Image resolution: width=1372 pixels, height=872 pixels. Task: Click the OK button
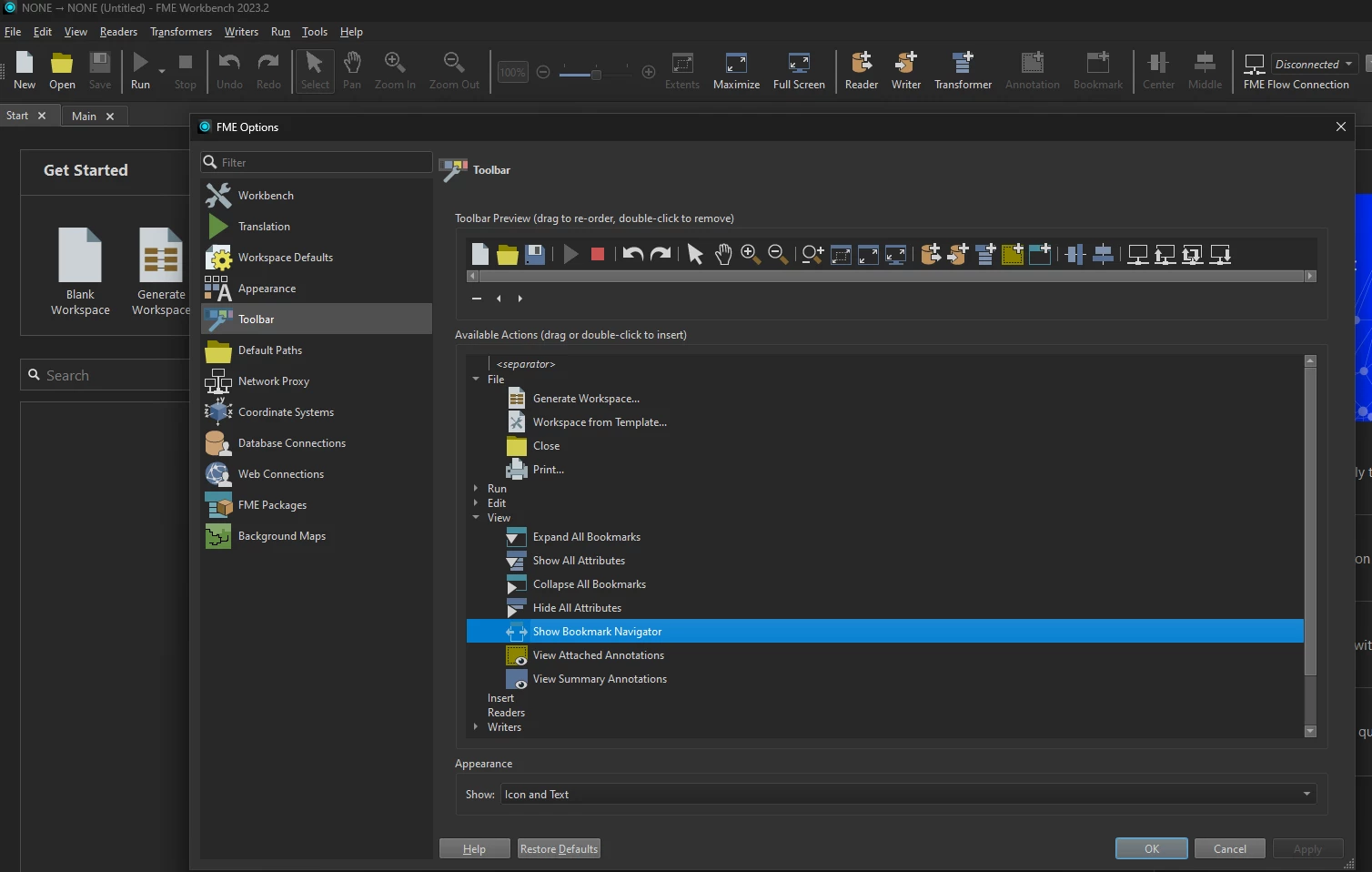click(1152, 848)
